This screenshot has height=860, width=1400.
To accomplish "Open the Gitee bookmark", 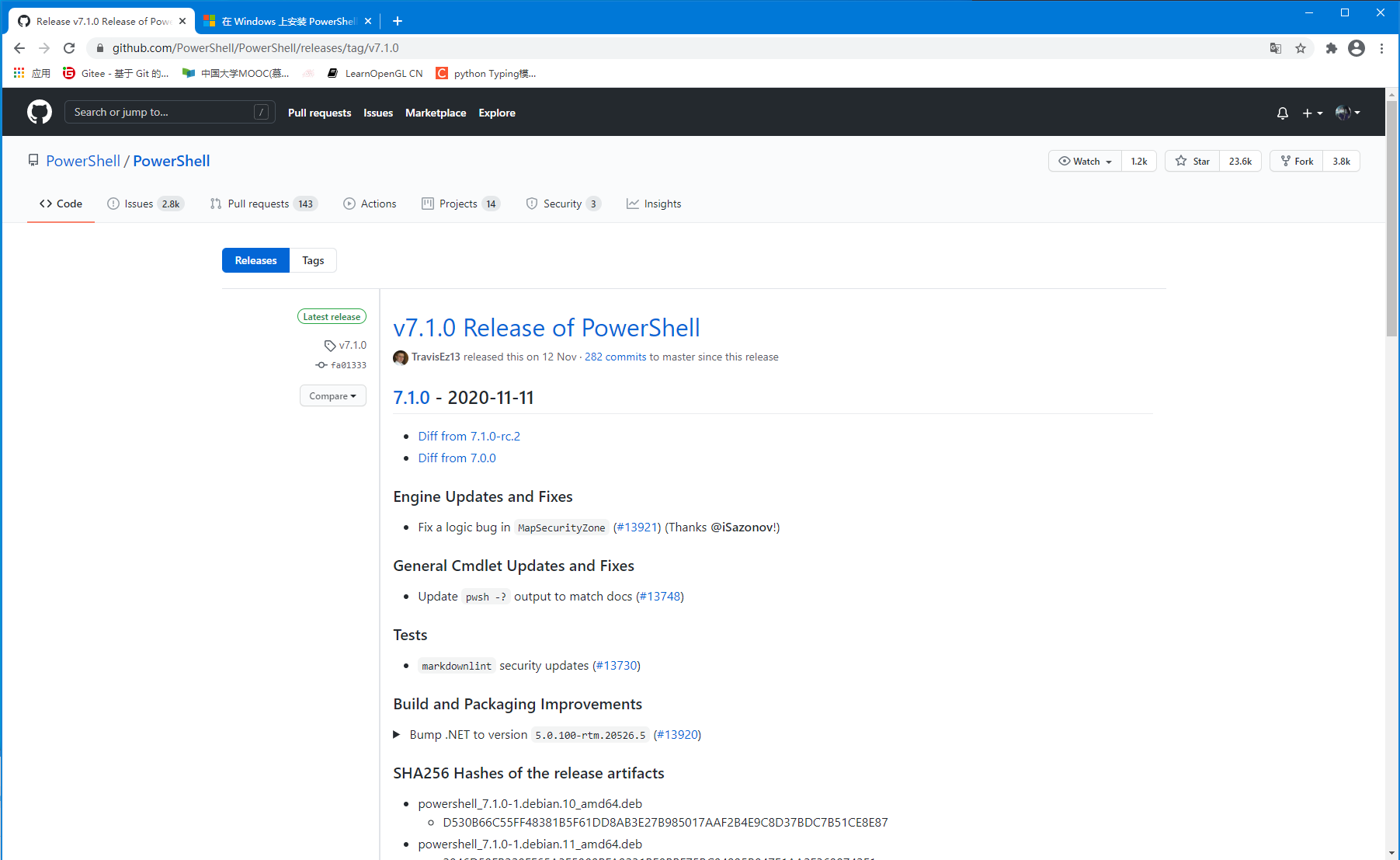I will pos(116,73).
